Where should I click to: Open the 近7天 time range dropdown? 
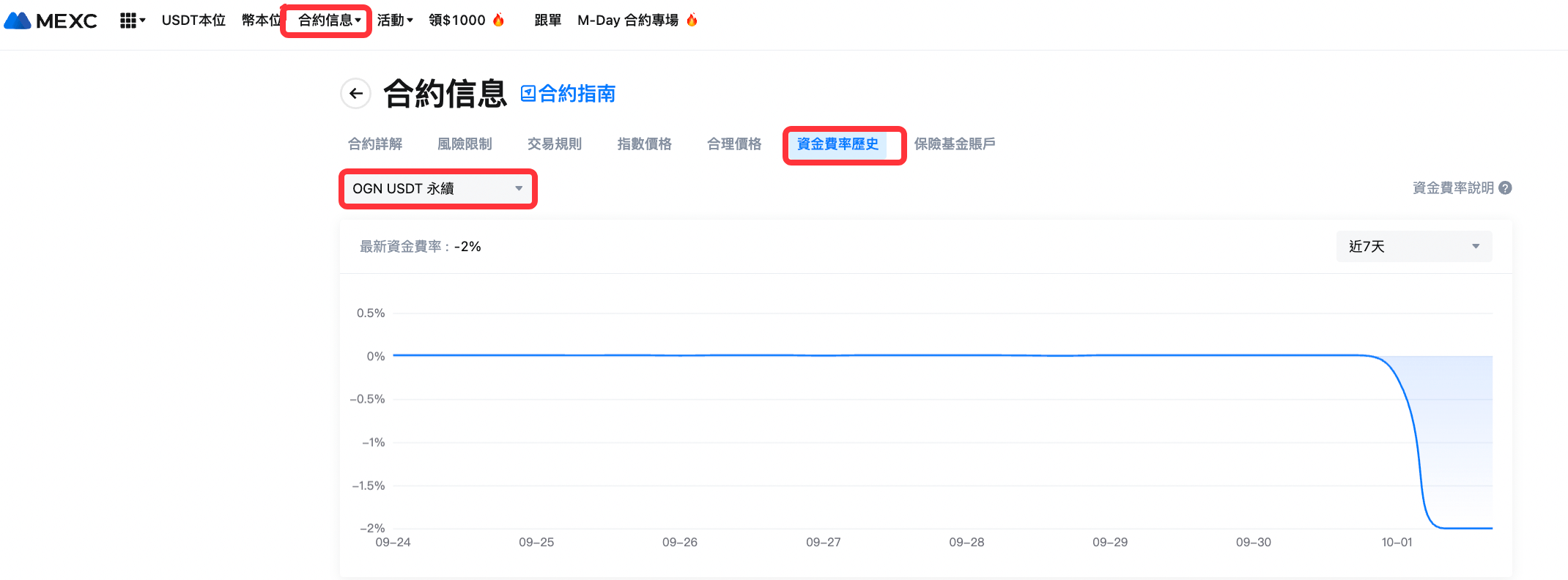click(1413, 247)
